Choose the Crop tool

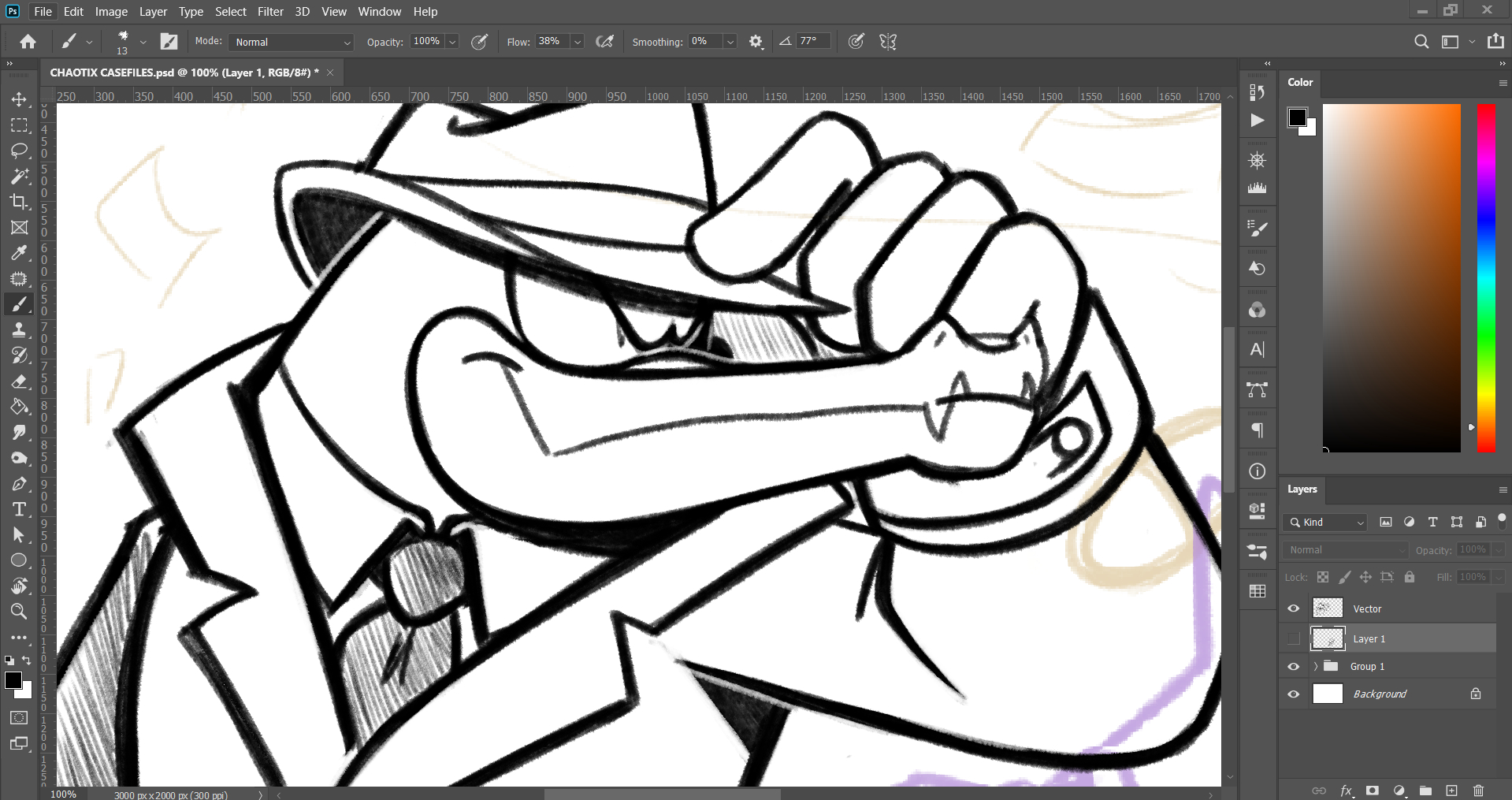(19, 202)
